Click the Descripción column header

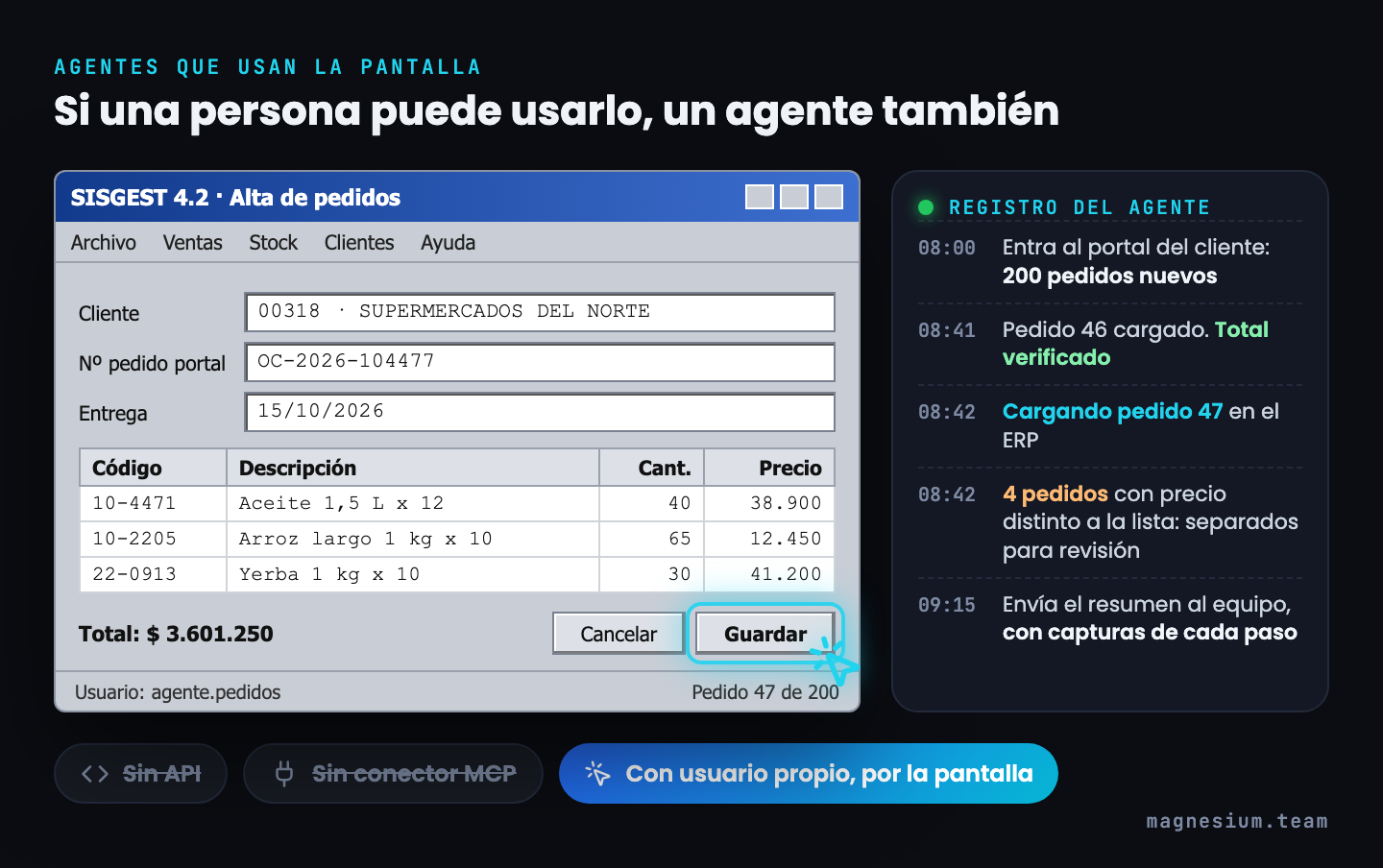(x=413, y=468)
